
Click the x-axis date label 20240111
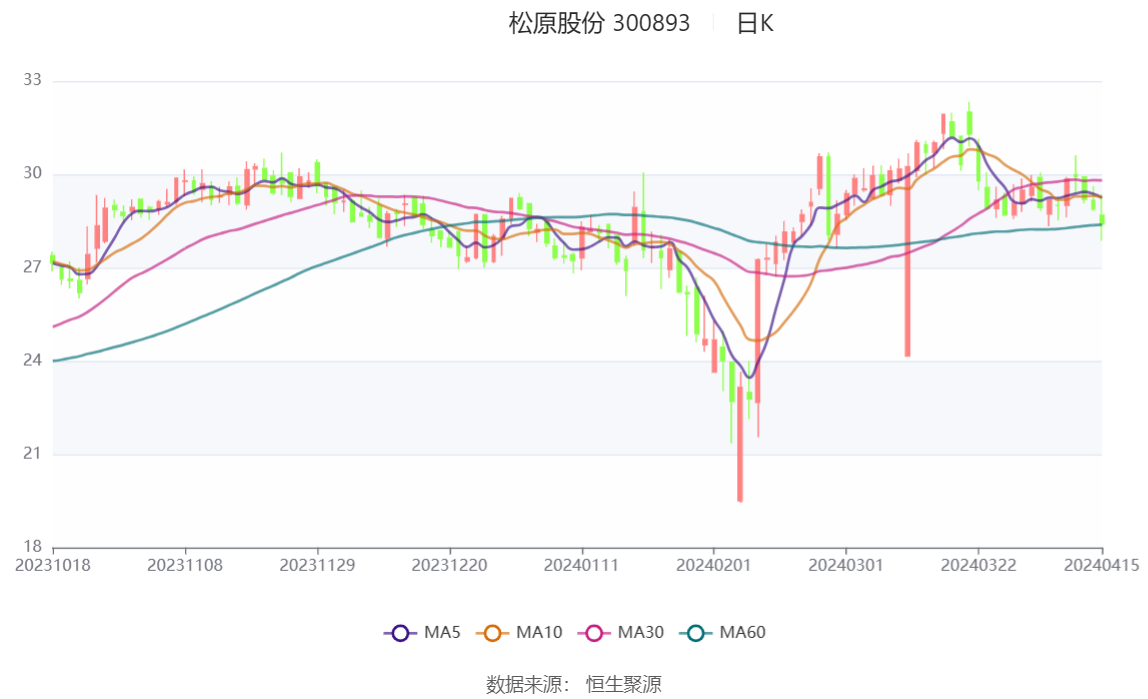(x=581, y=566)
